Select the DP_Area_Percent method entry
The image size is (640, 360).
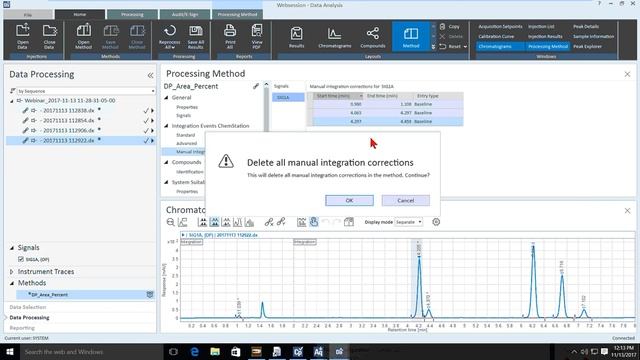coord(86,294)
